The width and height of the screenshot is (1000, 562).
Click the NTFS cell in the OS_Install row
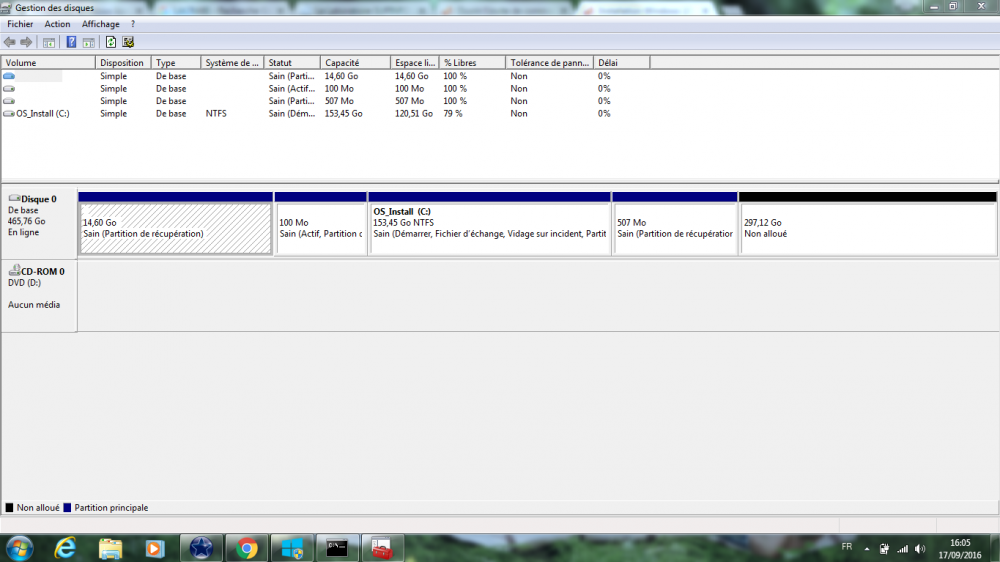[x=216, y=114]
